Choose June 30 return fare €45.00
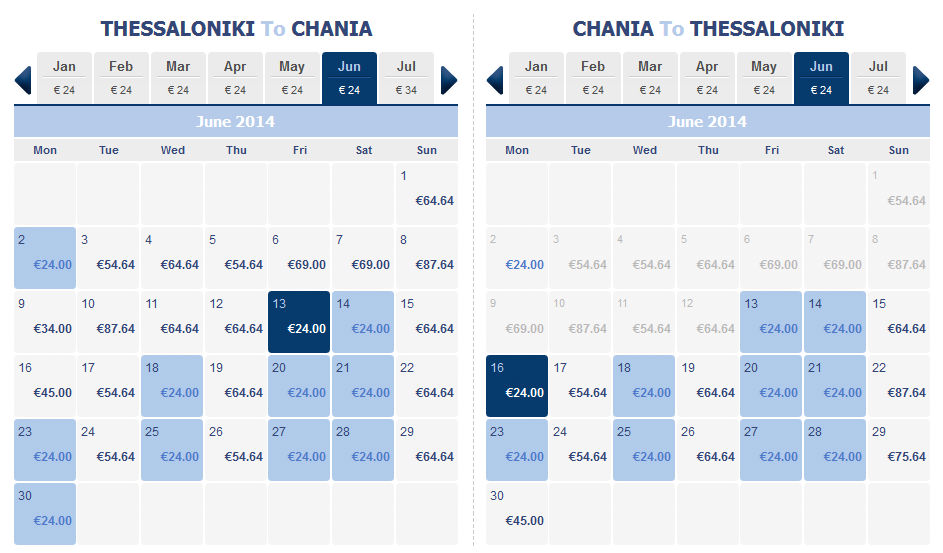This screenshot has width=943, height=553. 517,514
